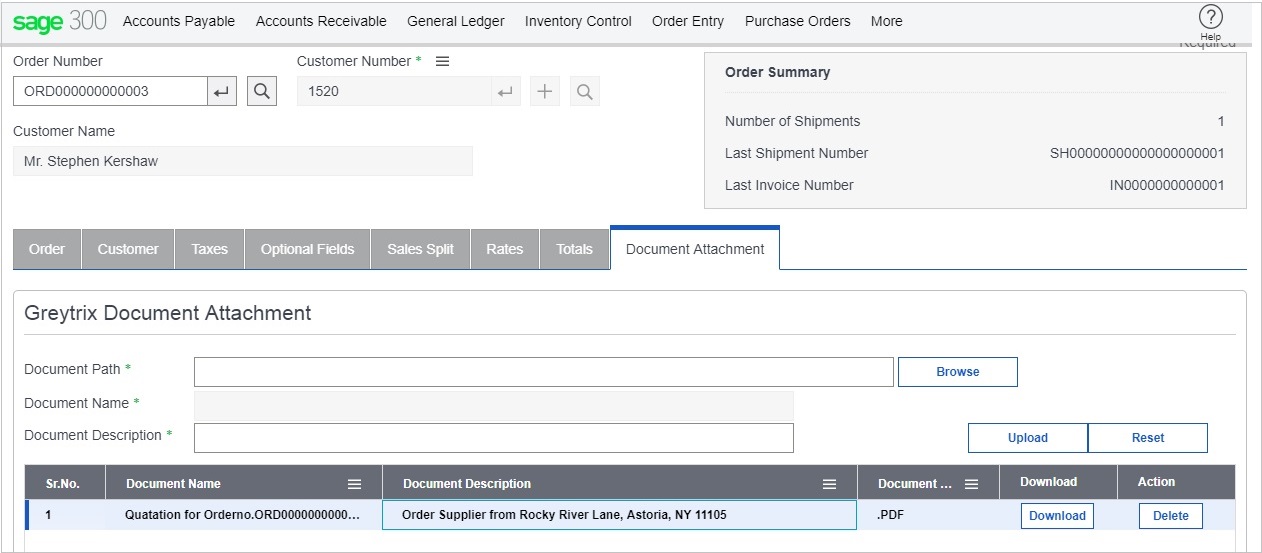Switch to the Taxes tab

click(210, 249)
